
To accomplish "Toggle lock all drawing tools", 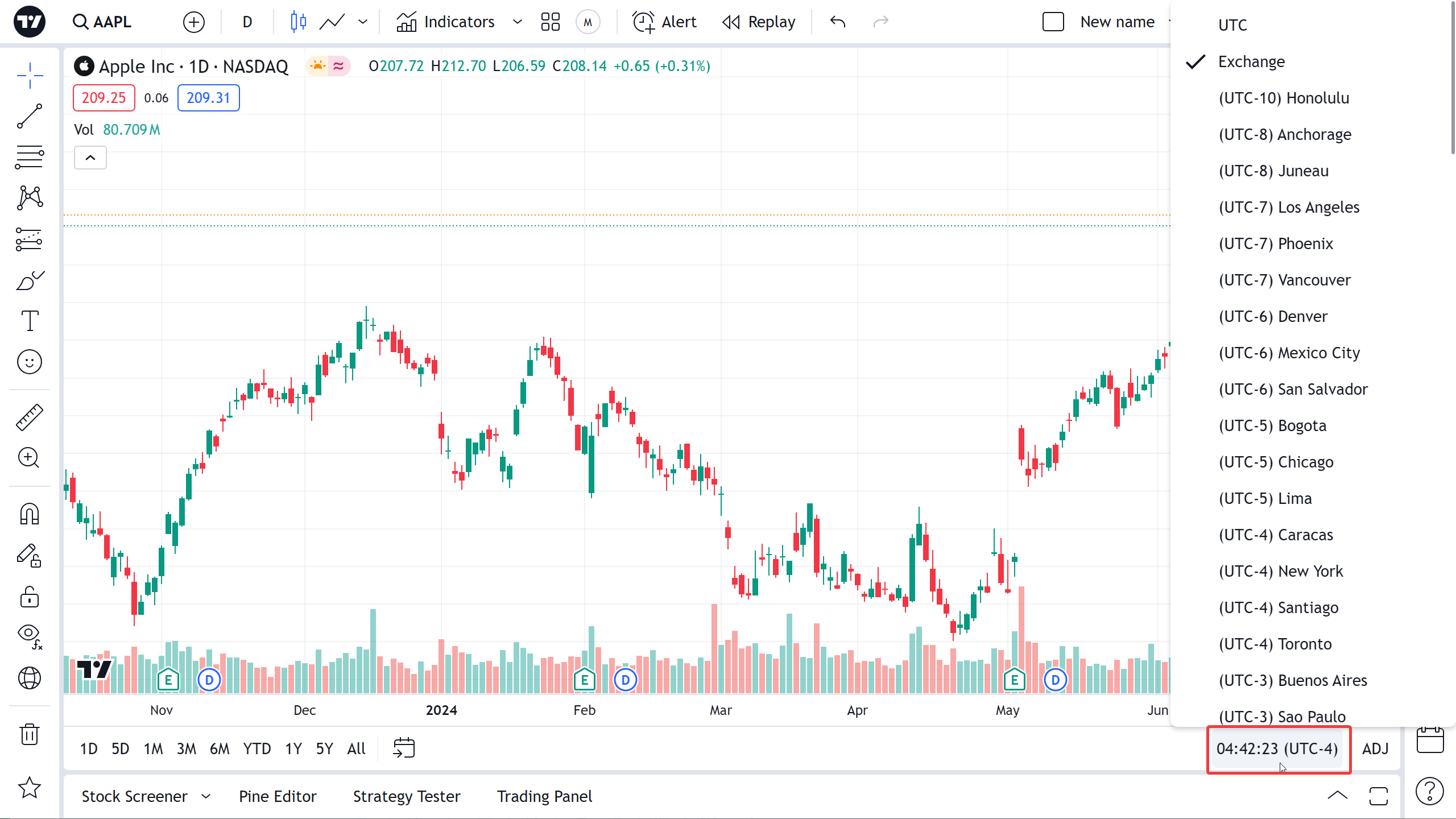I will [30, 597].
